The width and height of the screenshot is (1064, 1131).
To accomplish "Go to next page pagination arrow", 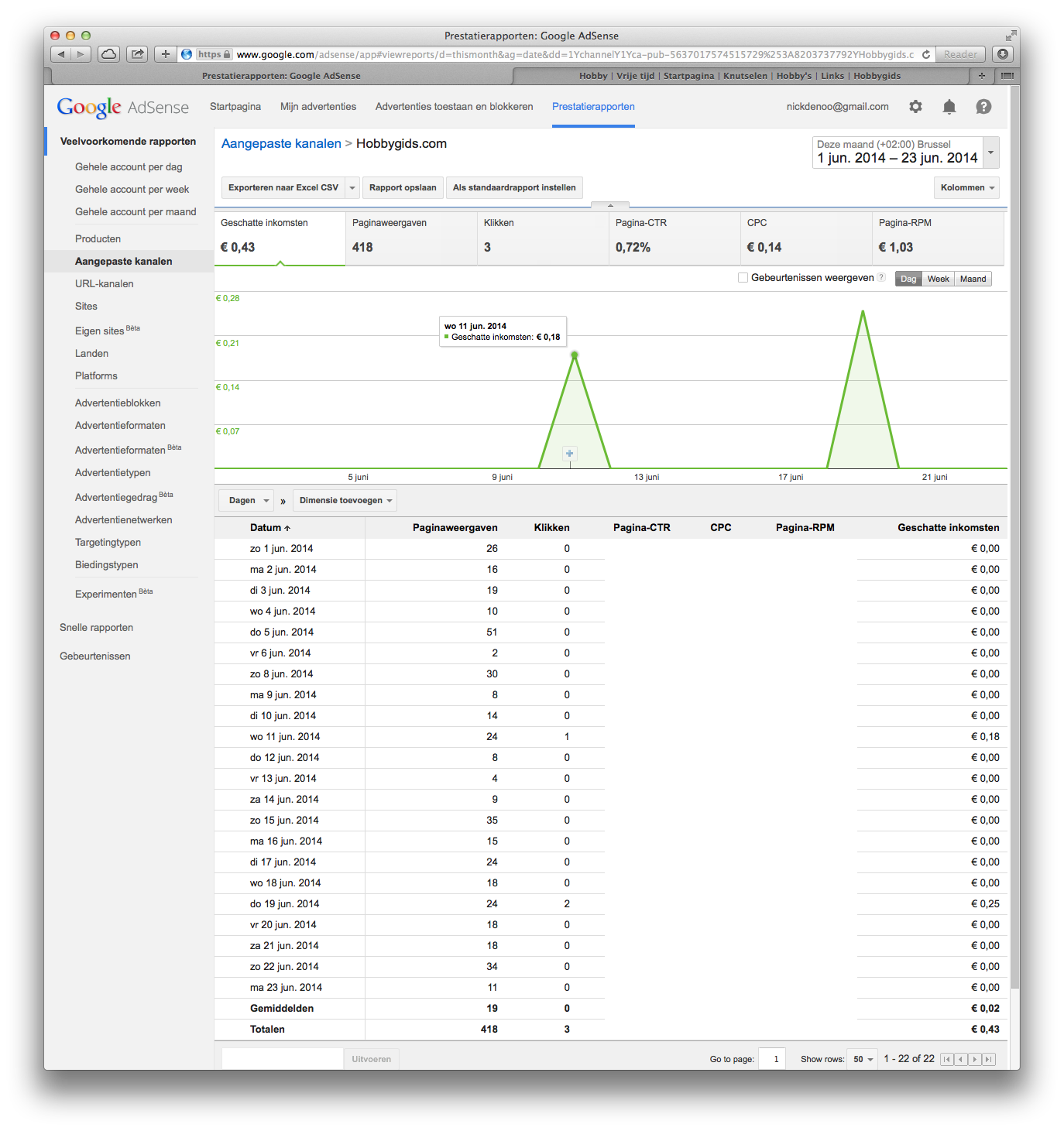I will tap(975, 1059).
